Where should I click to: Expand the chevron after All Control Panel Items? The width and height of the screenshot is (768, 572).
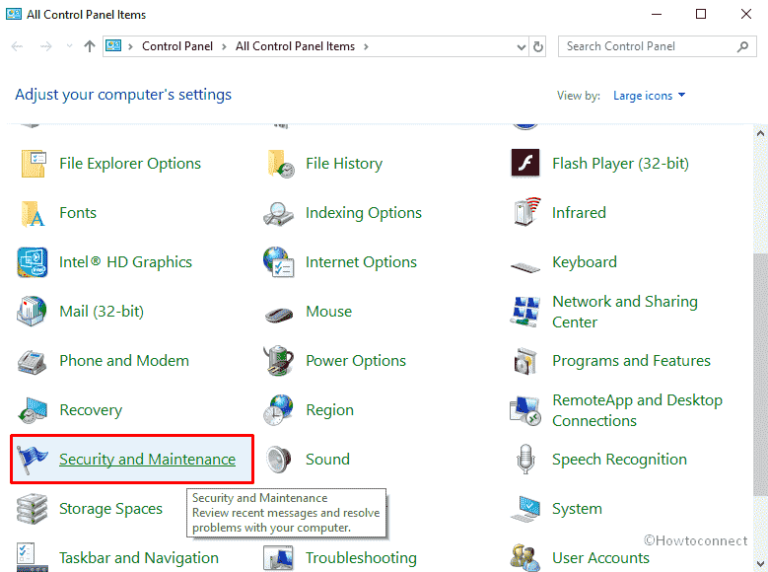pyautogui.click(x=366, y=47)
